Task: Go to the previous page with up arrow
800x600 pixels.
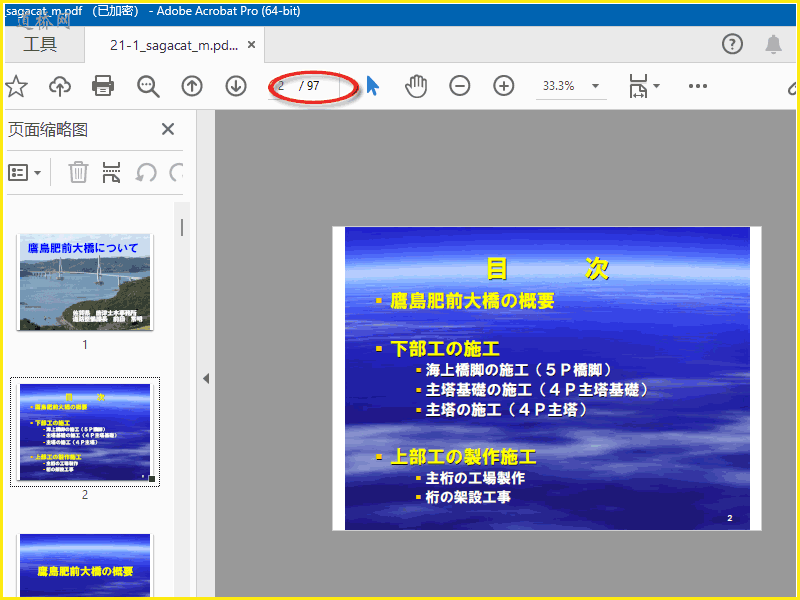Action: point(192,86)
